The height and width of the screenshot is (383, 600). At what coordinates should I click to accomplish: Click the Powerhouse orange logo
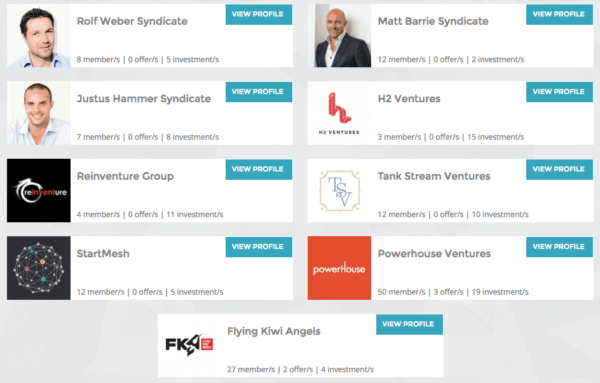point(339,268)
